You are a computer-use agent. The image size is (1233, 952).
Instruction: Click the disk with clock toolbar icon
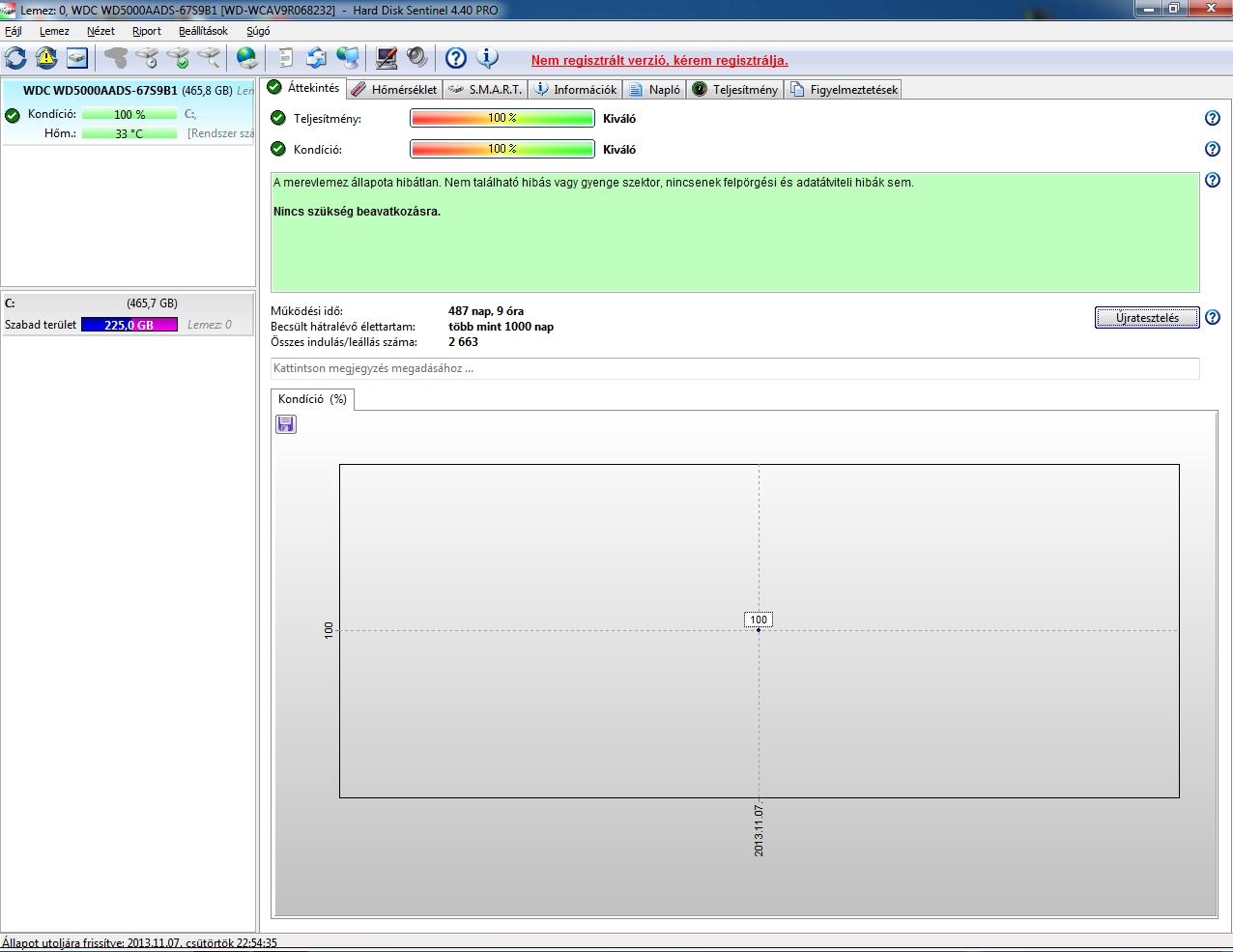coord(147,58)
